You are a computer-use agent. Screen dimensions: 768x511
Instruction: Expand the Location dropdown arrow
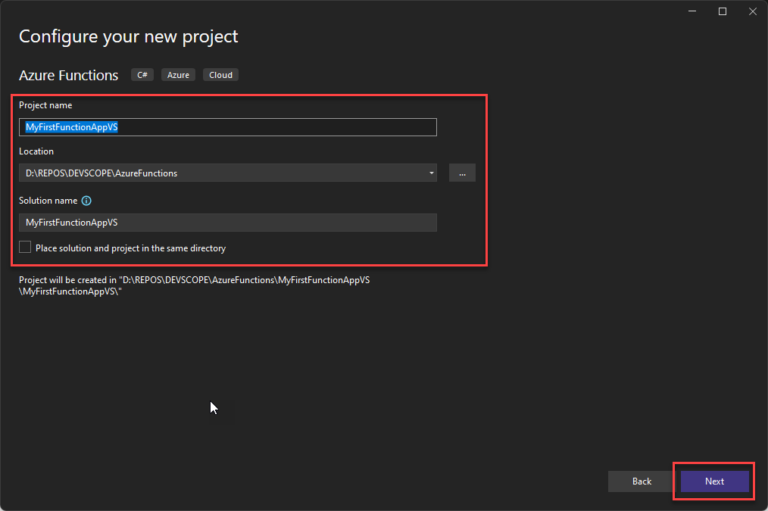pyautogui.click(x=431, y=173)
